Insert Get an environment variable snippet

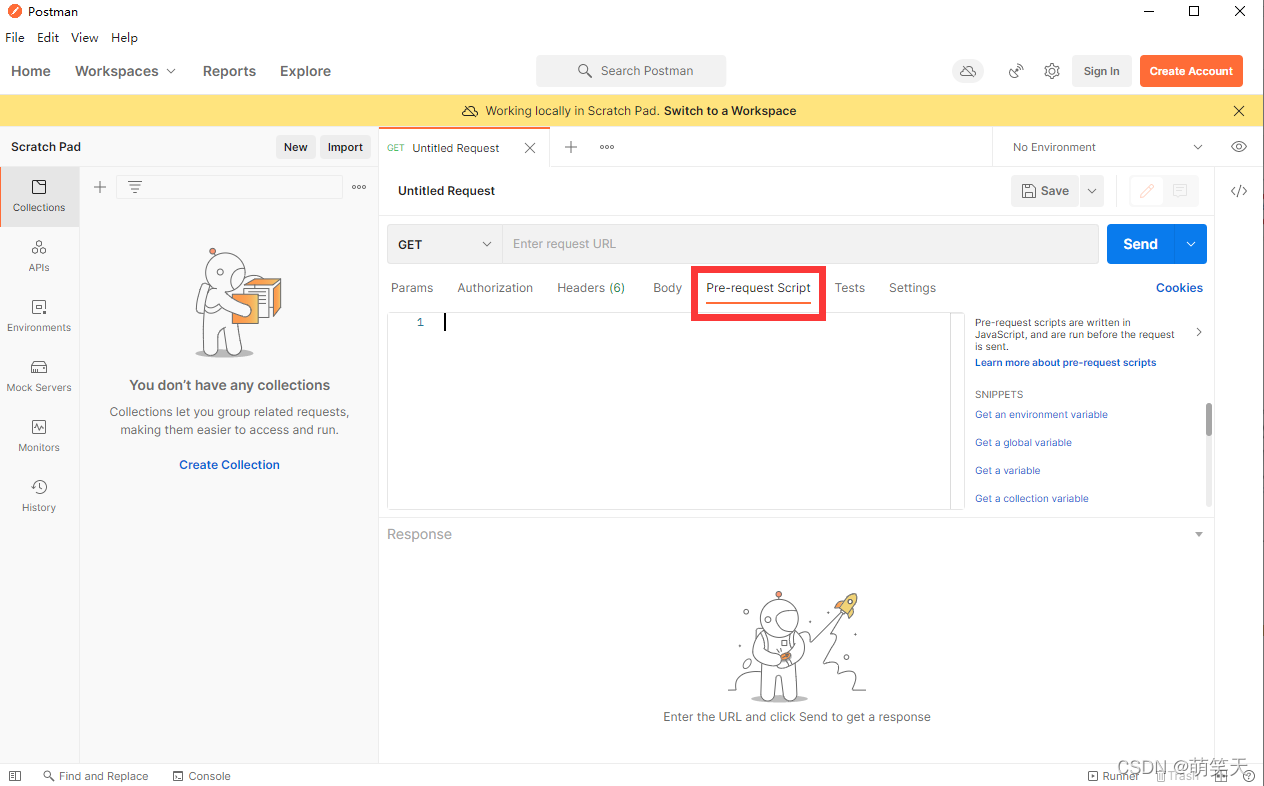[1041, 415]
